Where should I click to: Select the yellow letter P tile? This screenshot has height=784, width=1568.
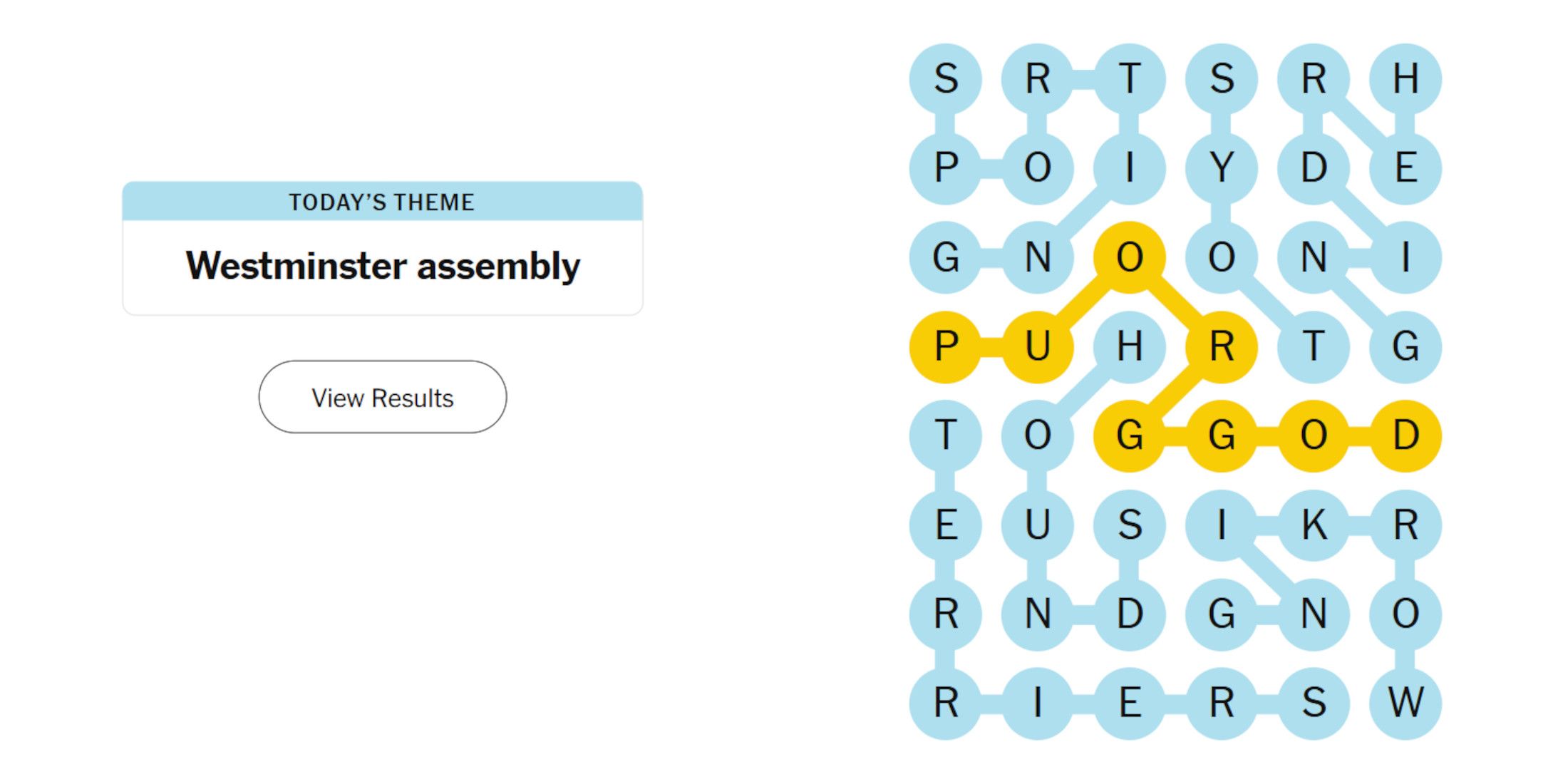[x=946, y=346]
